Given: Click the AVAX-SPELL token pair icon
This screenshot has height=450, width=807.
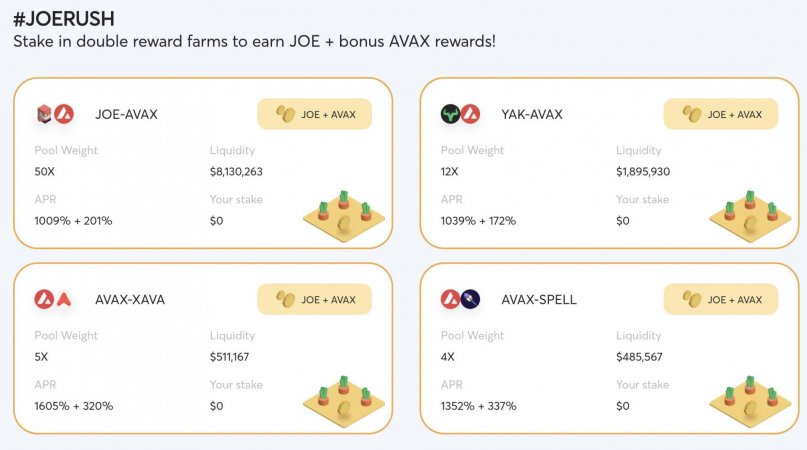Looking at the screenshot, I should tap(461, 299).
